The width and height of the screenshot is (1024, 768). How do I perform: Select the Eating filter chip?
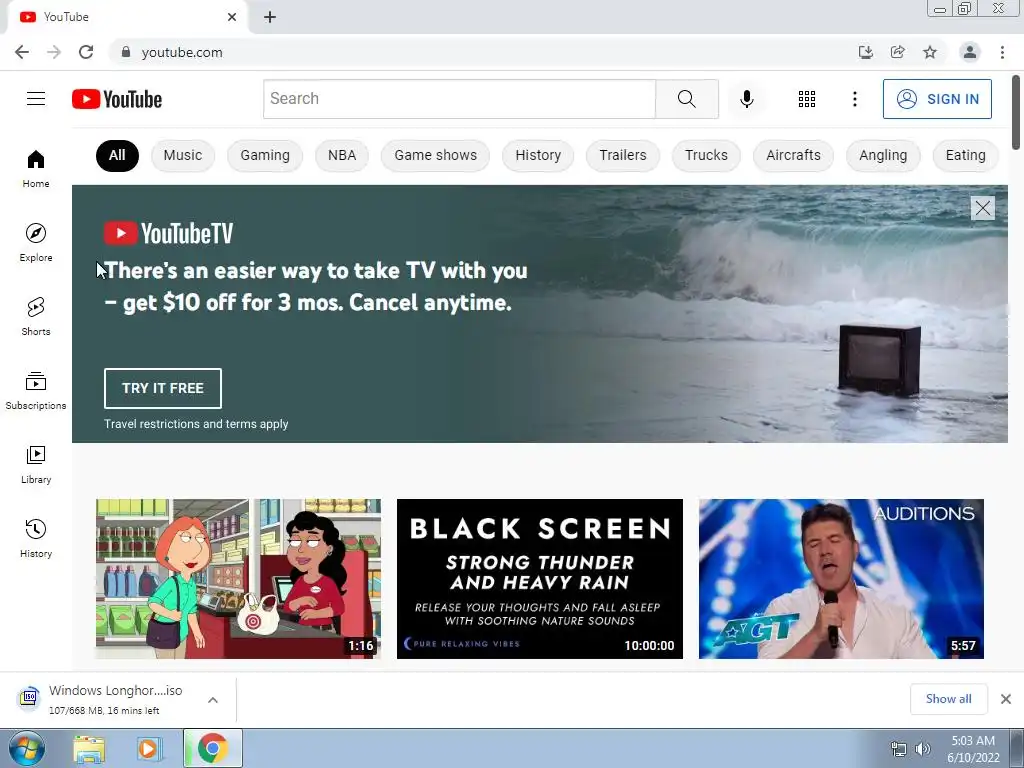[x=966, y=155]
